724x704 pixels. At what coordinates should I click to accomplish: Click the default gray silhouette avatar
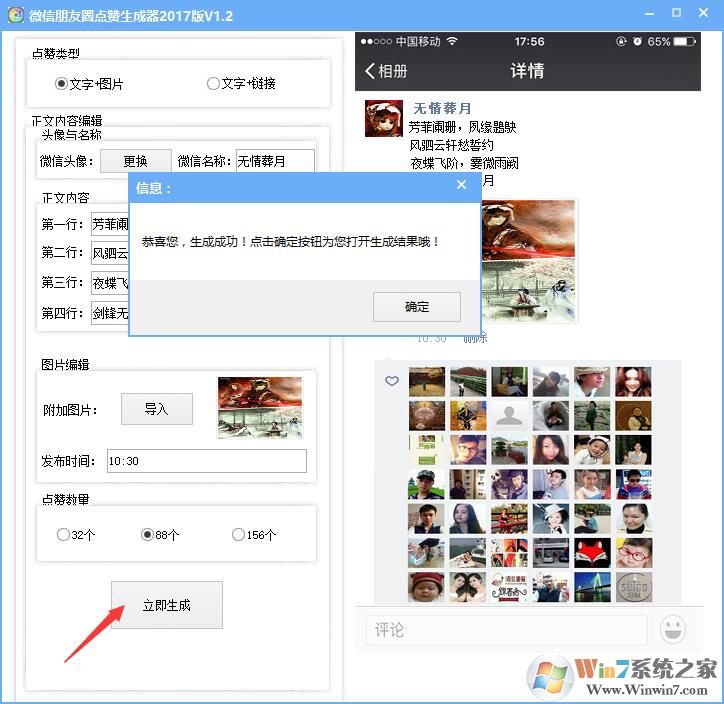pyautogui.click(x=509, y=415)
